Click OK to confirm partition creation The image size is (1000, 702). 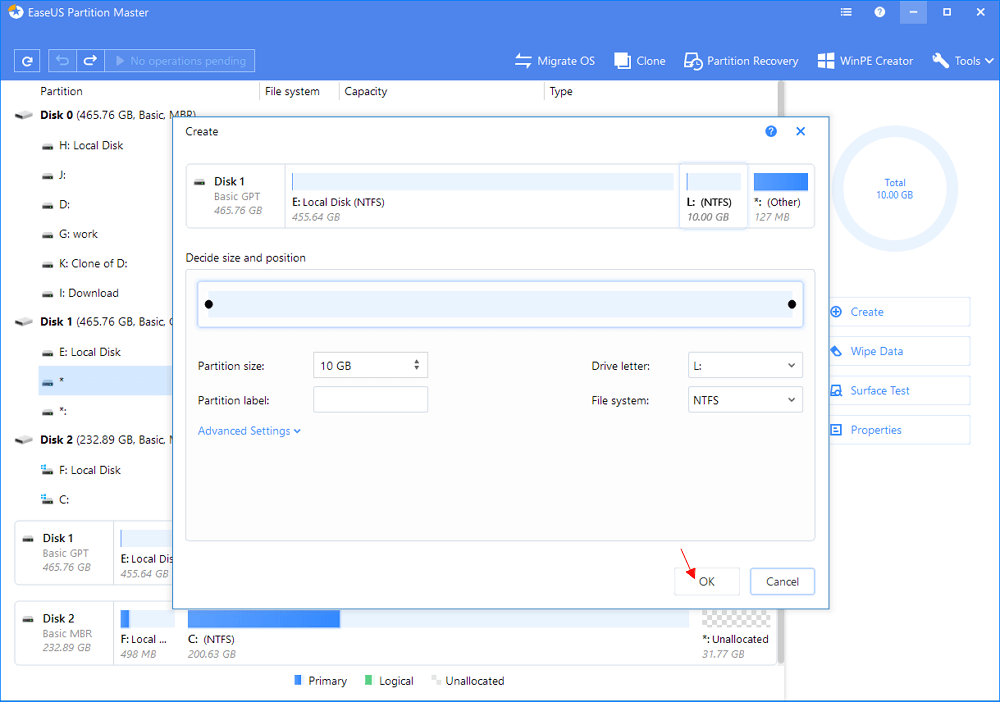(707, 581)
